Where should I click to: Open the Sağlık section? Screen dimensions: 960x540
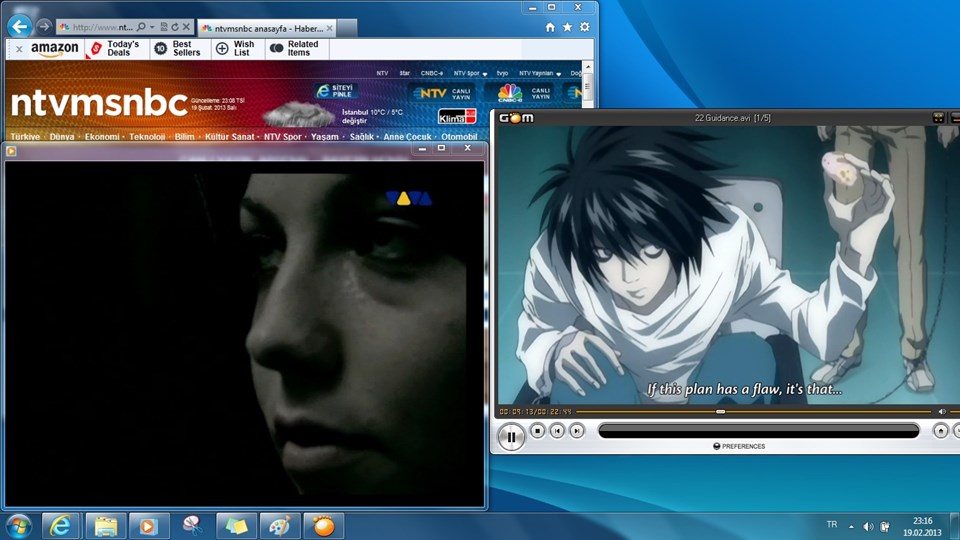(361, 137)
